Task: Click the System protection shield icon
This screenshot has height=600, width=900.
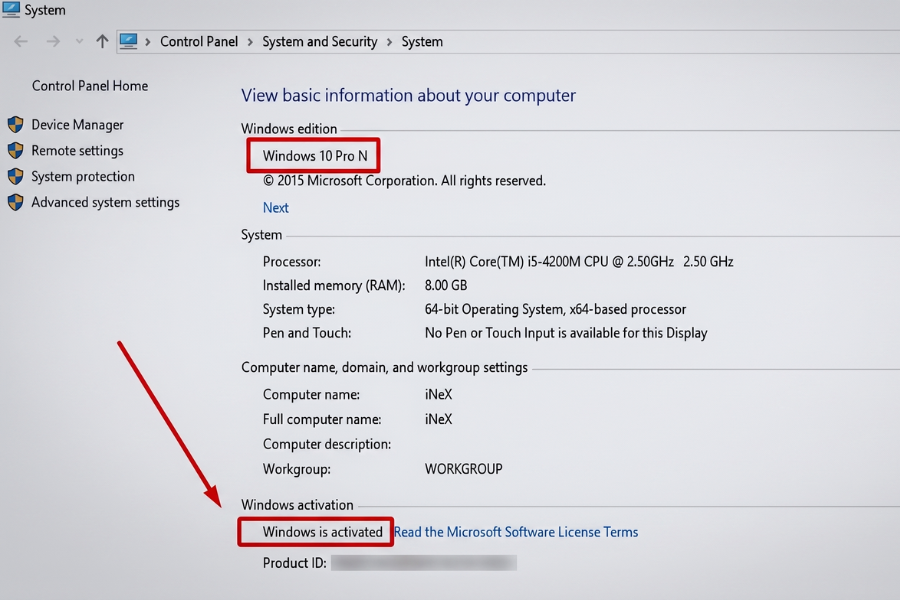Action: (x=15, y=176)
